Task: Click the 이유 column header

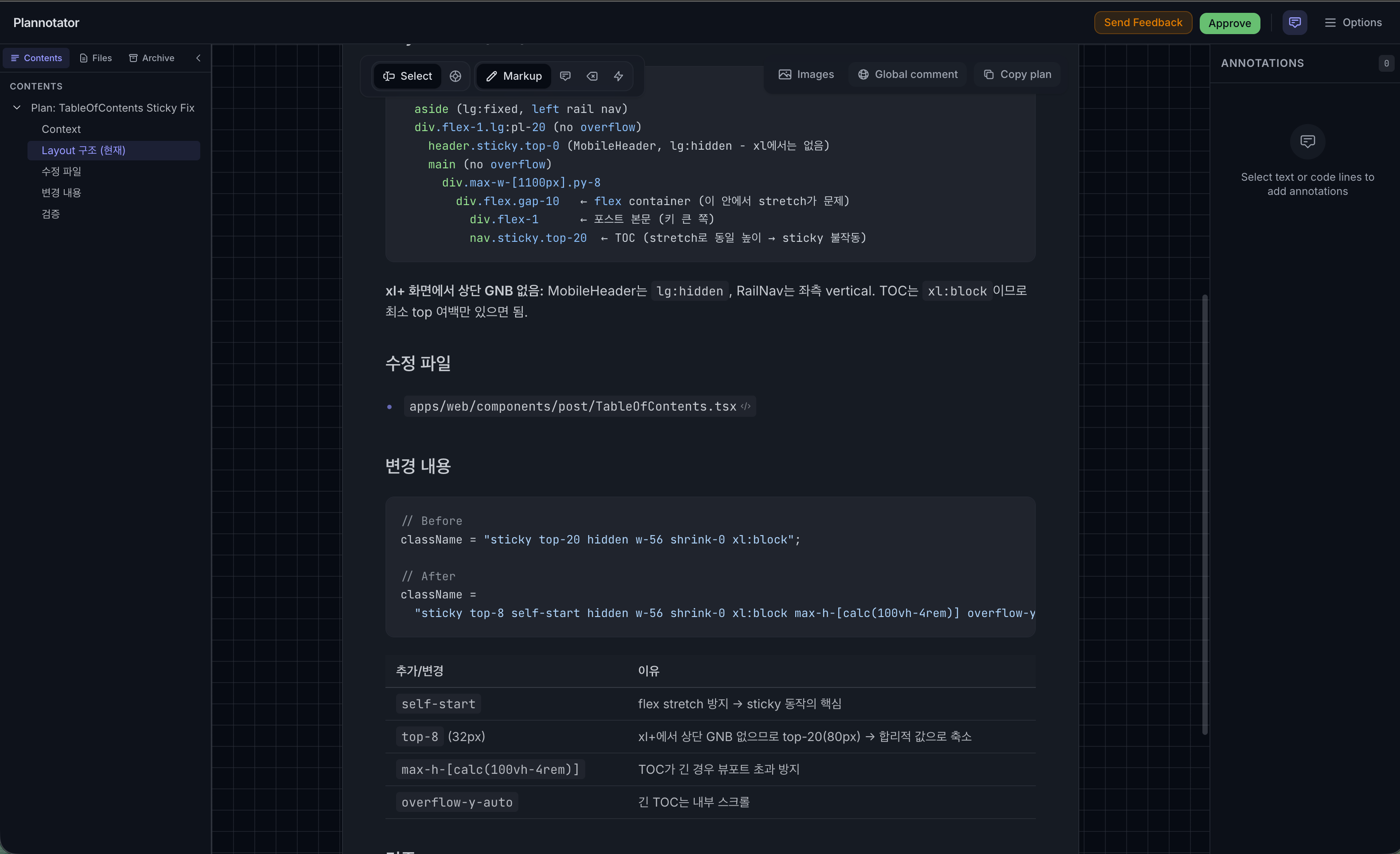Action: click(648, 671)
